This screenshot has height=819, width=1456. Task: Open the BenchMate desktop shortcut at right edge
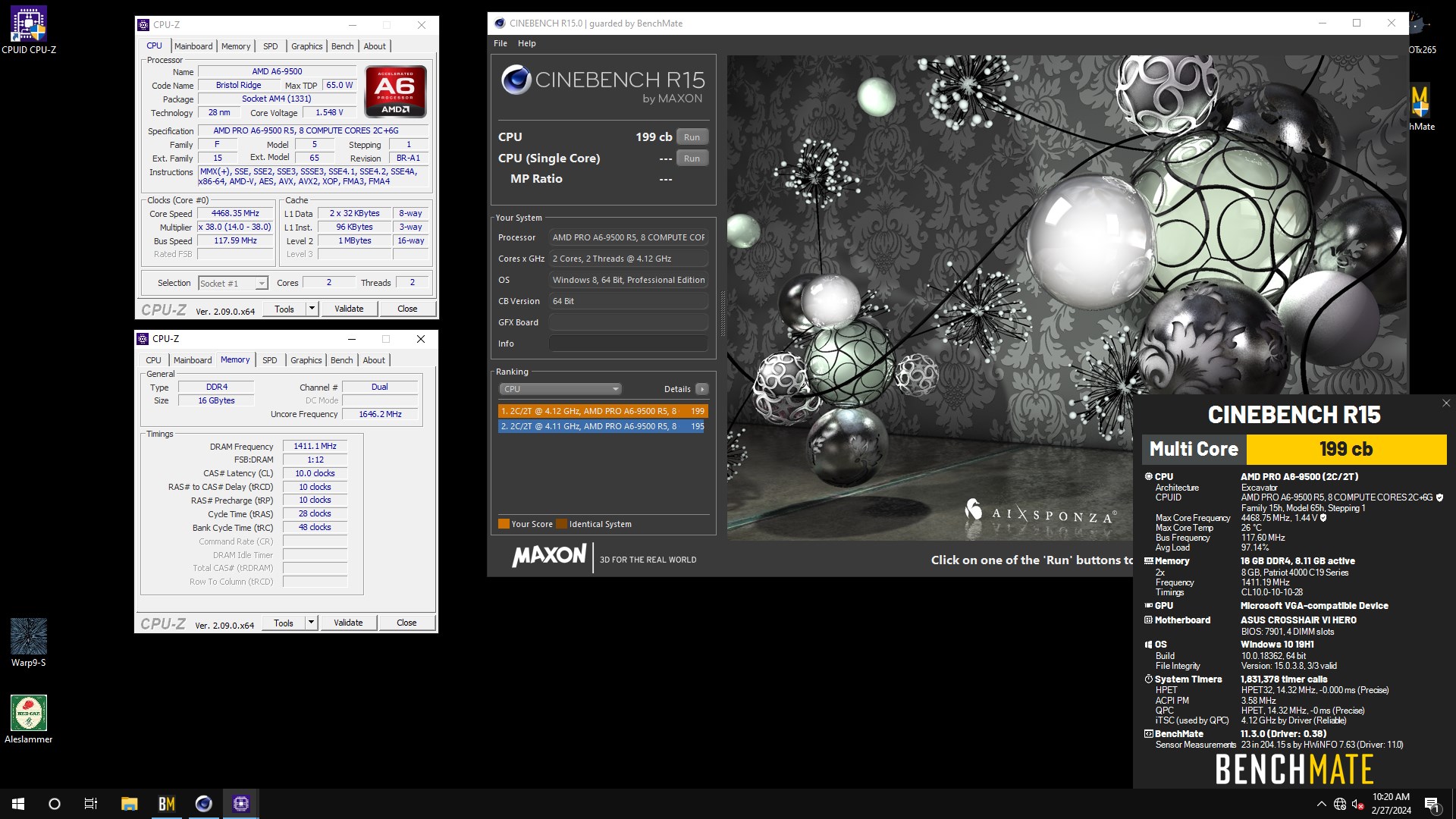(x=1422, y=106)
